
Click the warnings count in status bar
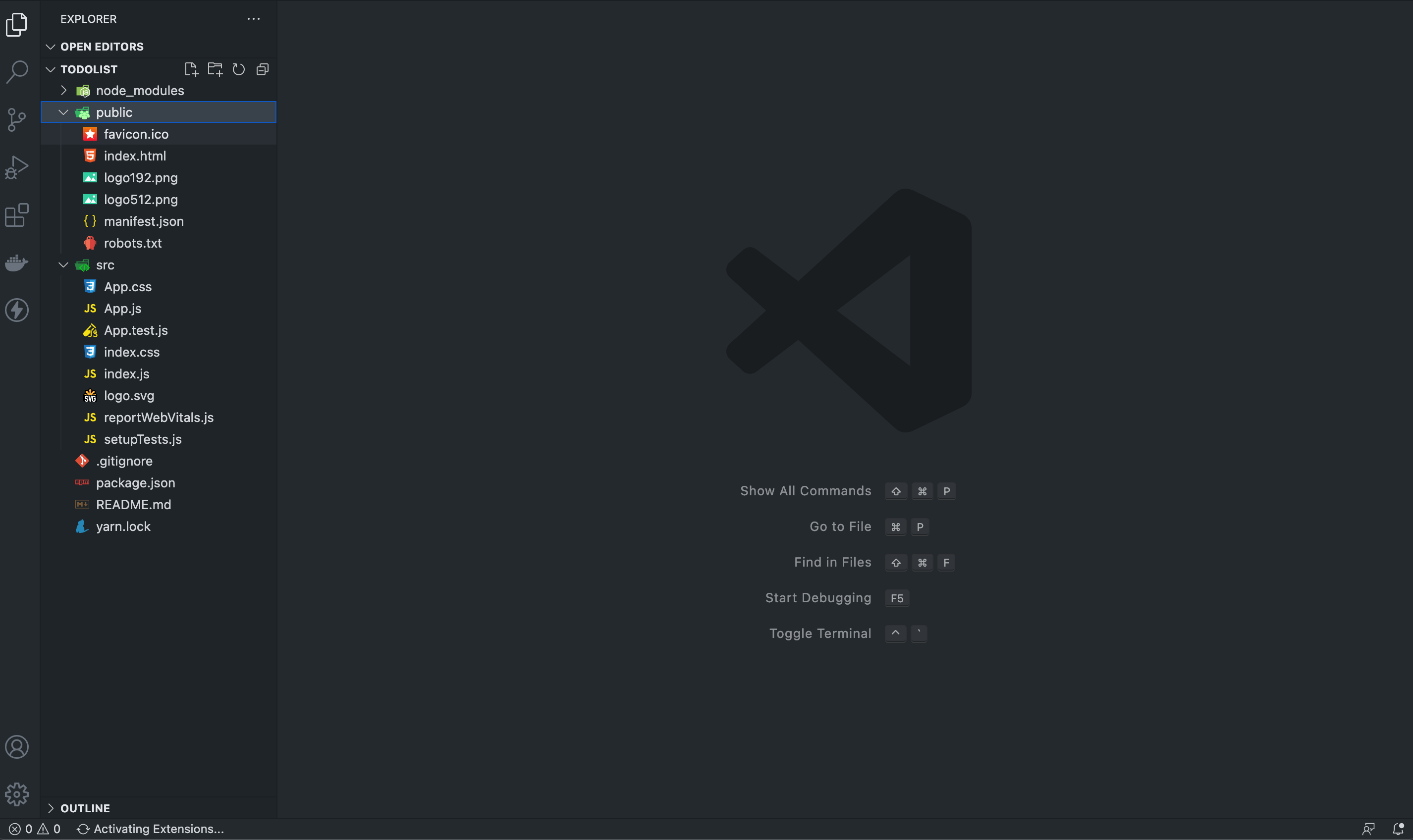coord(49,829)
